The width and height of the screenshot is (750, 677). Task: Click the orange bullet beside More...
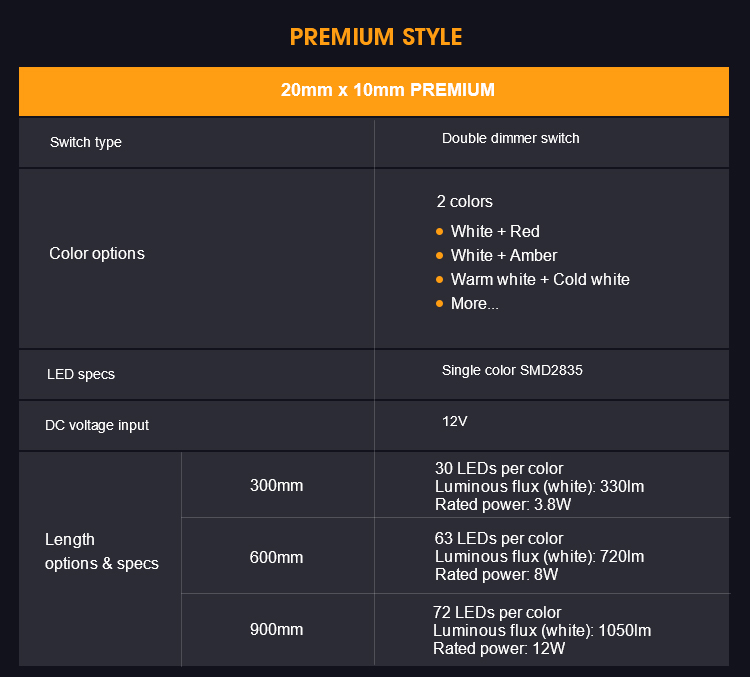coord(440,303)
